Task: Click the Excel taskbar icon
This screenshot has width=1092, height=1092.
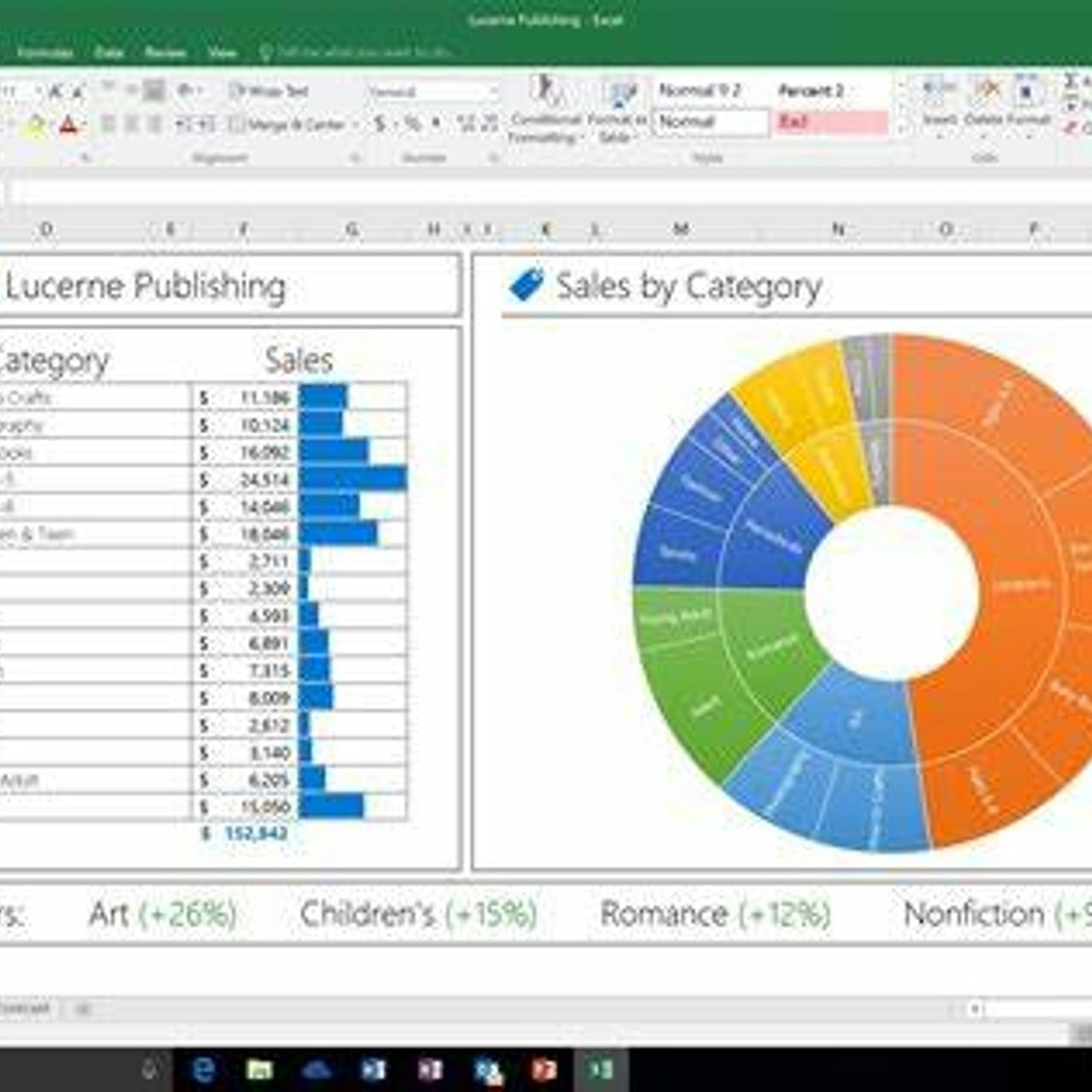Action: (601, 1069)
